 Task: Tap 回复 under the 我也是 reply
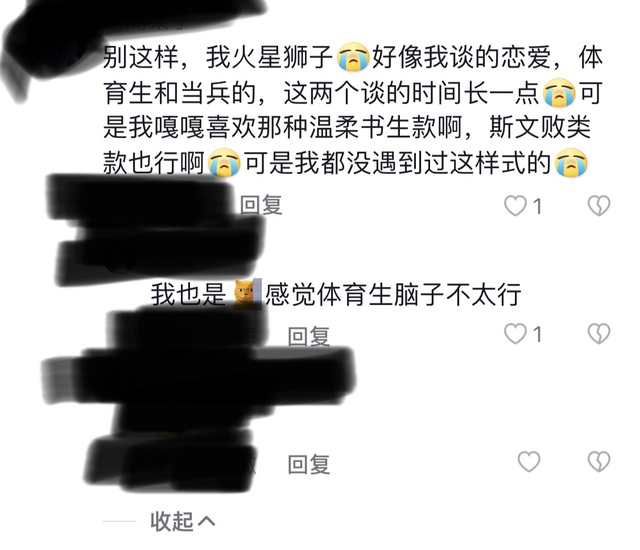pos(309,336)
